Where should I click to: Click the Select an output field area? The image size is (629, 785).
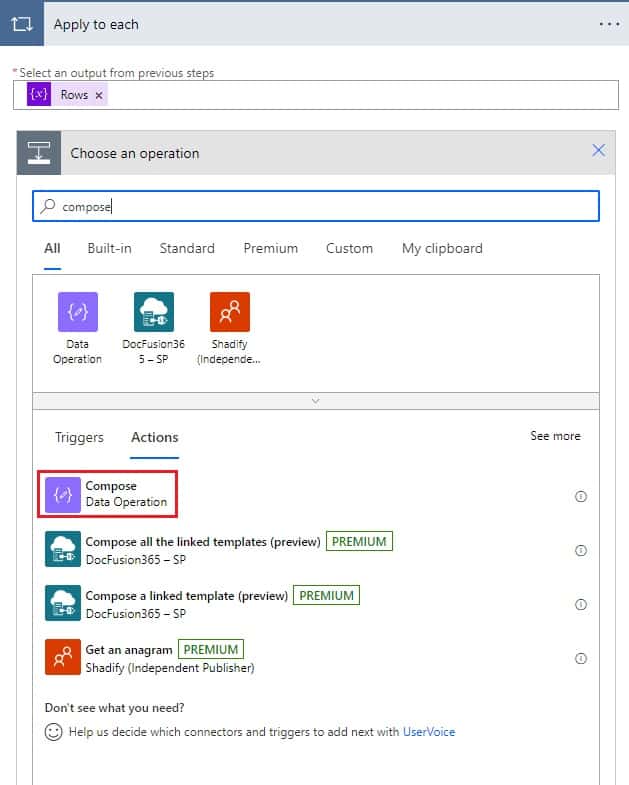[316, 95]
